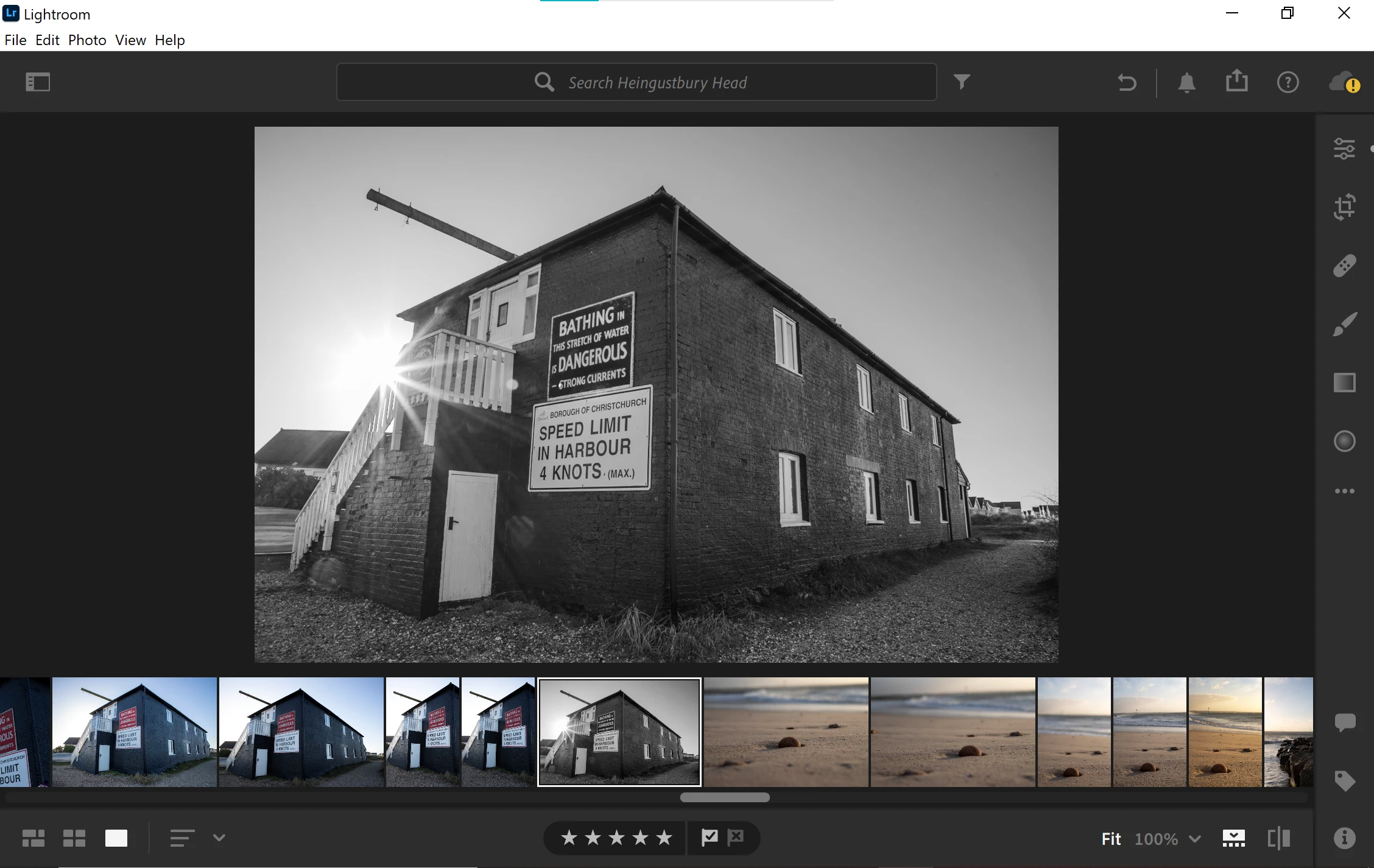Click the fifth rating star
This screenshot has height=868, width=1374.
point(664,838)
